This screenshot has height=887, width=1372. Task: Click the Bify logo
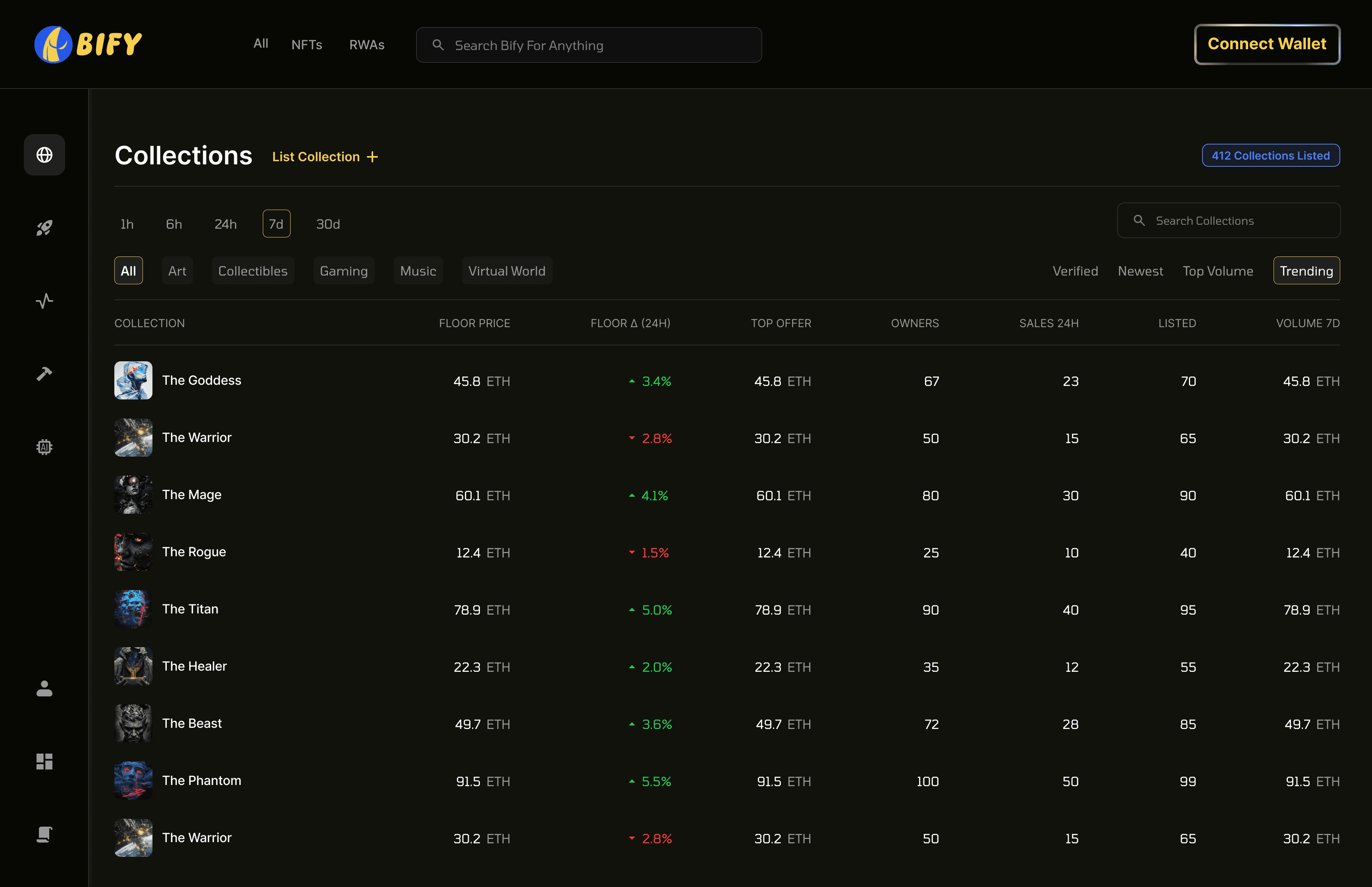click(88, 44)
